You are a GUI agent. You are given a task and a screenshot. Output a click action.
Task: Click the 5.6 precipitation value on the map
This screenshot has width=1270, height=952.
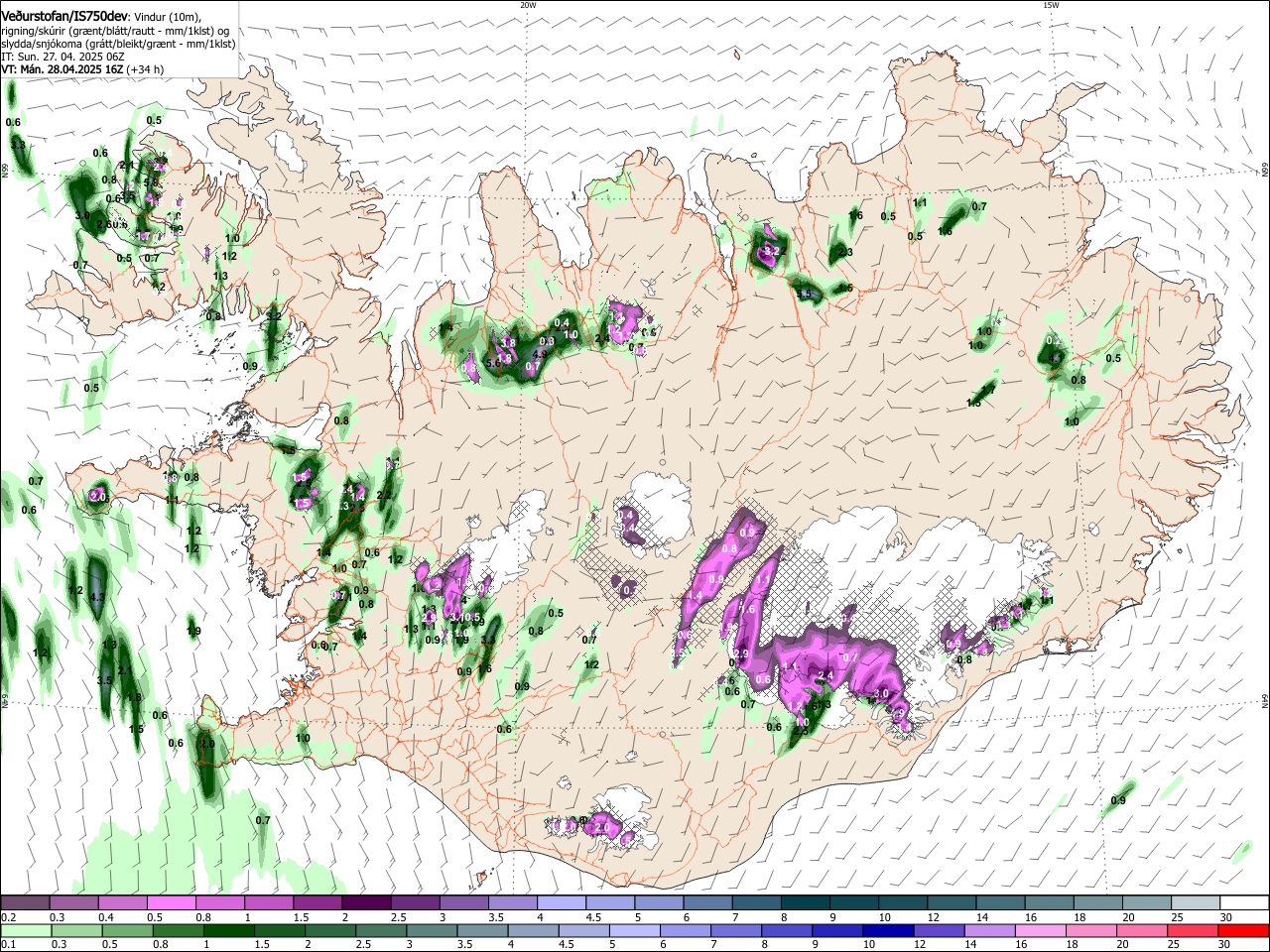493,364
